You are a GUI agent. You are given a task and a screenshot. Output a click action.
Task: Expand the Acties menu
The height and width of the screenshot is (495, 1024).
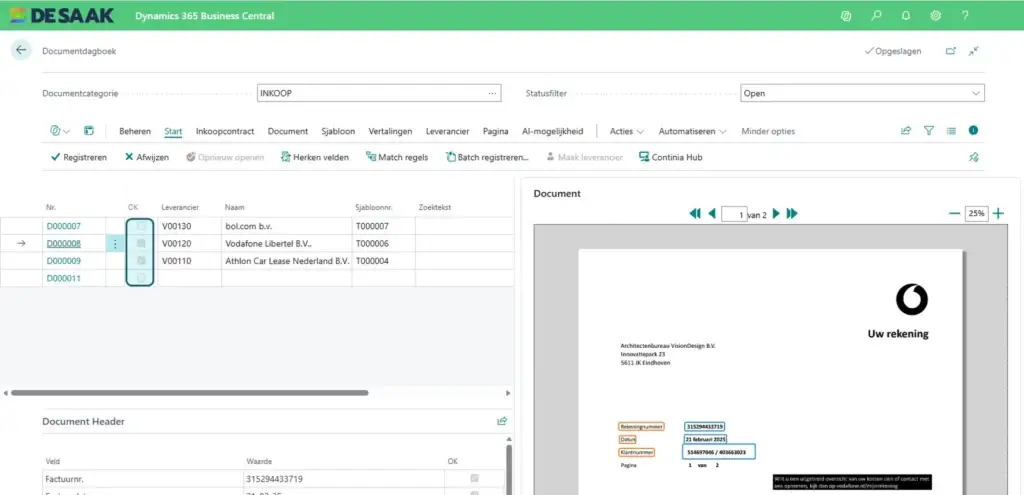pyautogui.click(x=627, y=131)
